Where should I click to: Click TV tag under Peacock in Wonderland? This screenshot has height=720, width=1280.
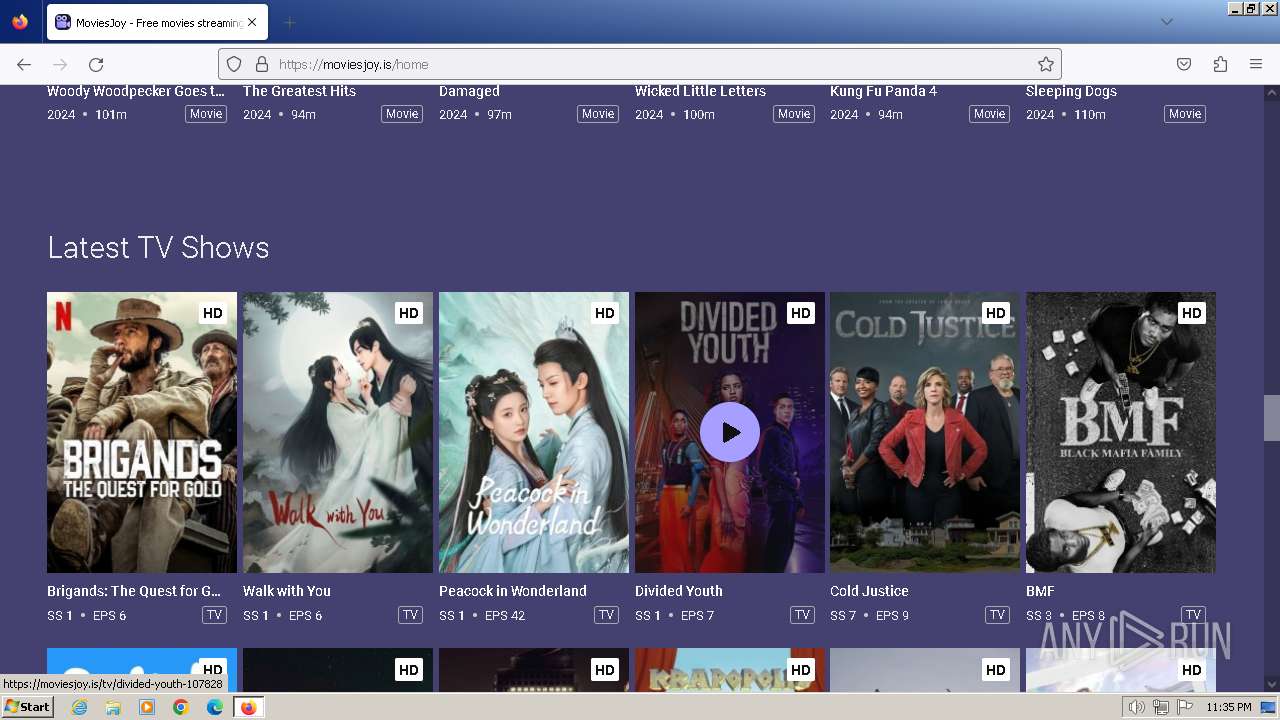(x=606, y=615)
